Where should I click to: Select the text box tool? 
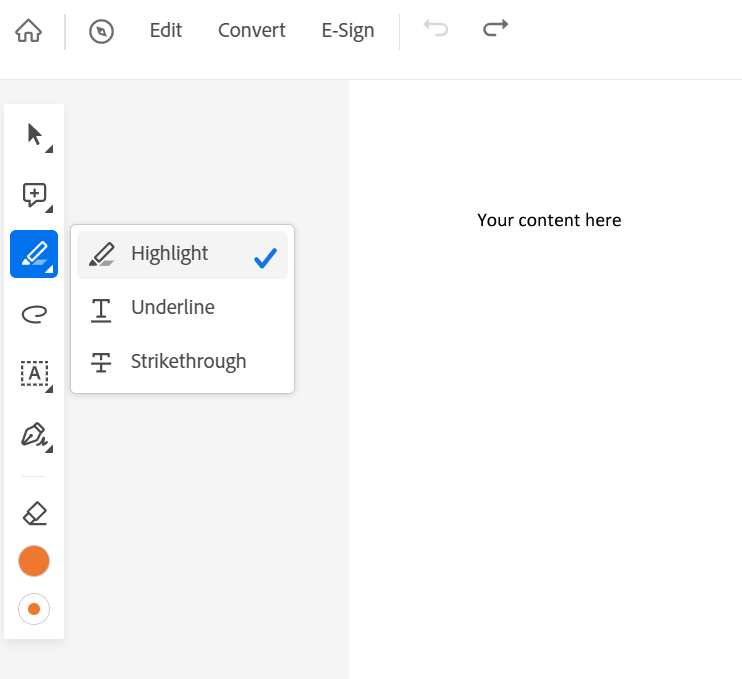[x=34, y=373]
